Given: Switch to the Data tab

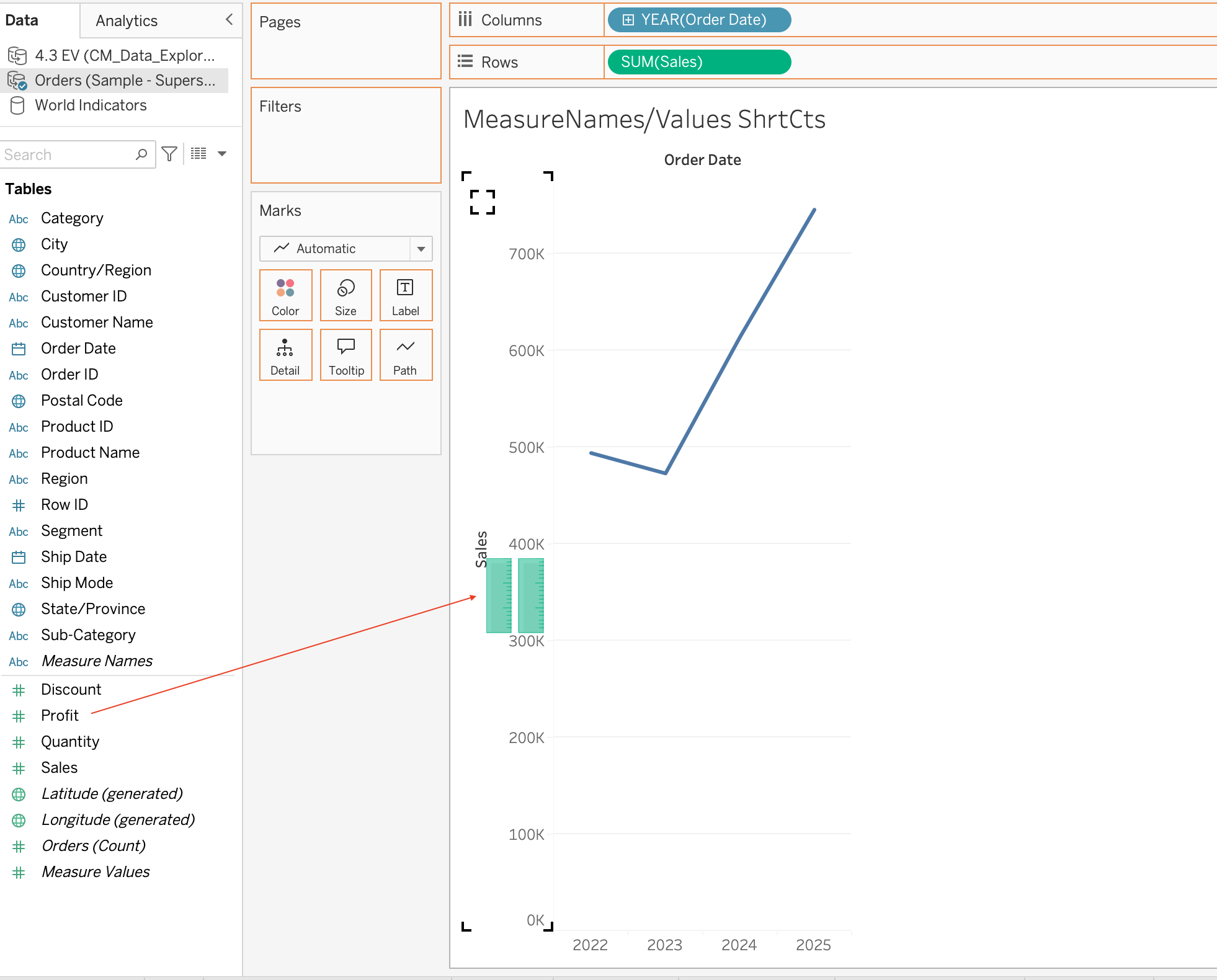Looking at the screenshot, I should point(22,20).
